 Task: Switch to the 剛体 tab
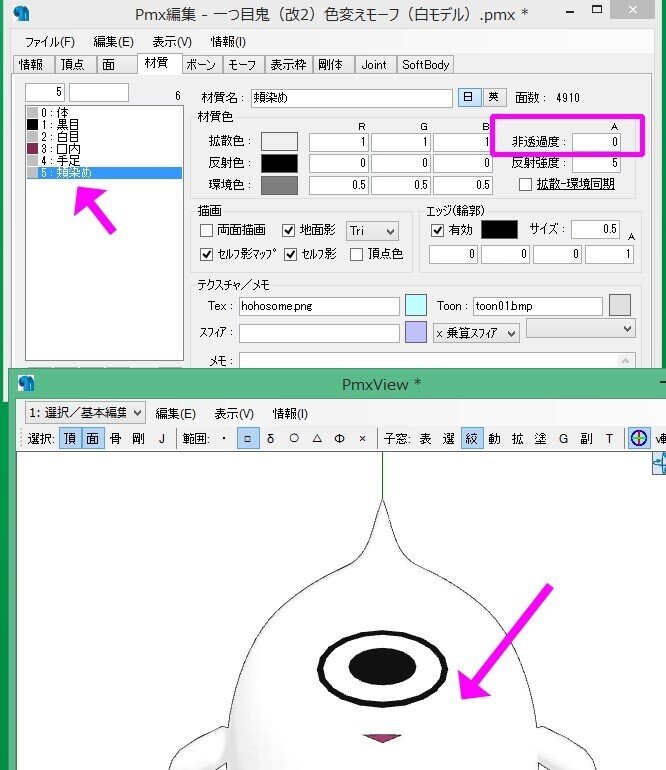pos(331,65)
